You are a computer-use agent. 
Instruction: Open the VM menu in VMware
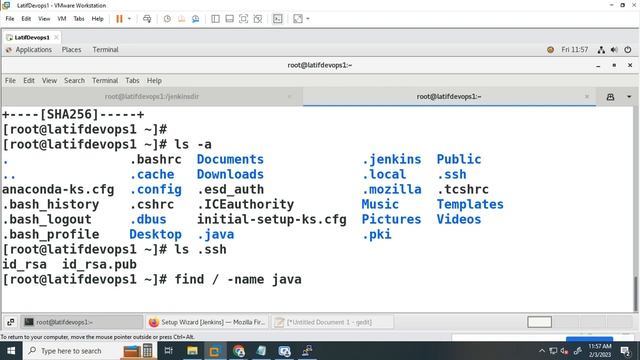click(x=62, y=19)
